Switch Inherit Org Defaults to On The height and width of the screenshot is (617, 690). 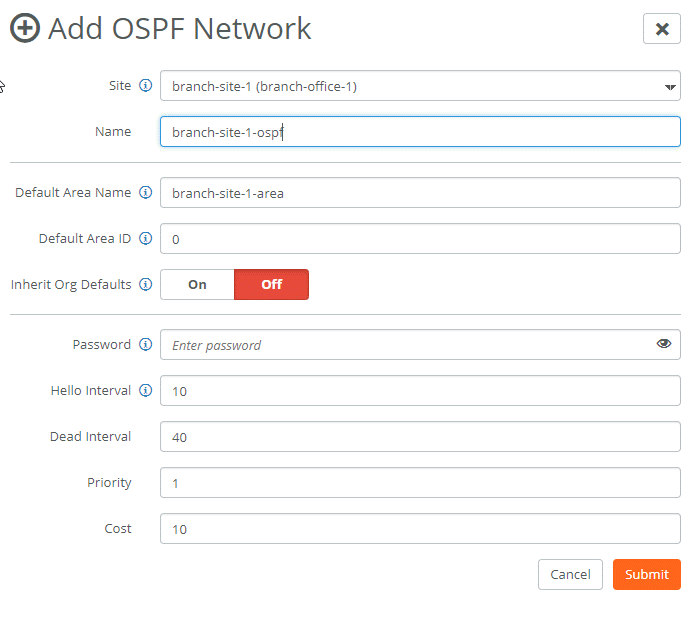click(x=197, y=285)
